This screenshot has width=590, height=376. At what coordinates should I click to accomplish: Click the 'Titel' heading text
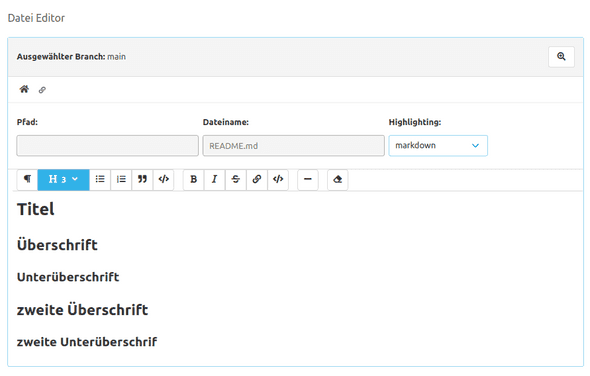click(36, 209)
